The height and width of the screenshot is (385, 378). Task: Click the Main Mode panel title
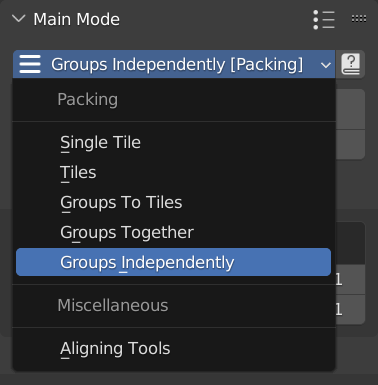[77, 19]
